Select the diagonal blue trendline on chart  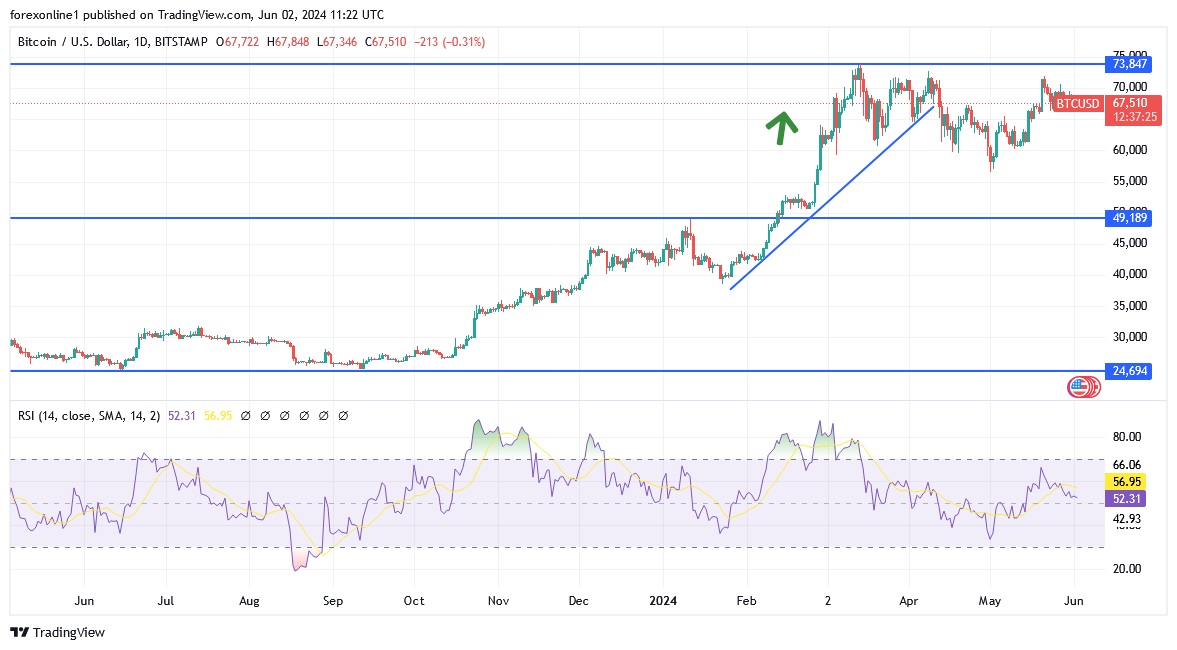click(x=832, y=197)
